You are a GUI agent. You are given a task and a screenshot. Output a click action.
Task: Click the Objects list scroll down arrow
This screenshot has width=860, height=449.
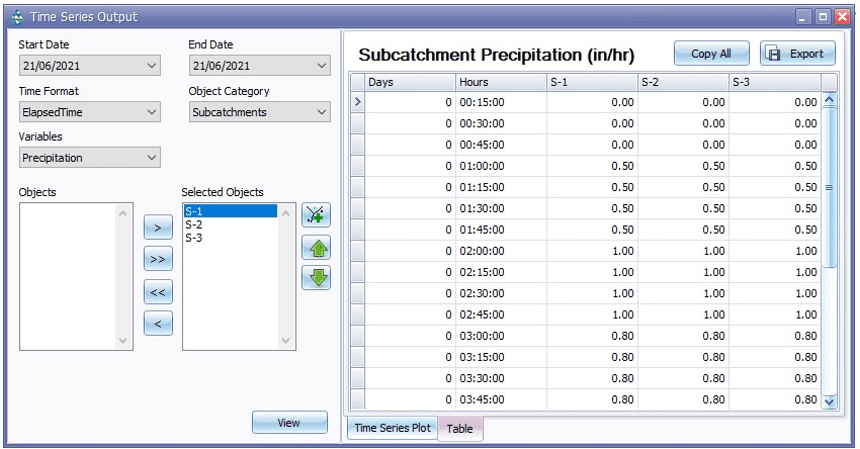(x=123, y=340)
